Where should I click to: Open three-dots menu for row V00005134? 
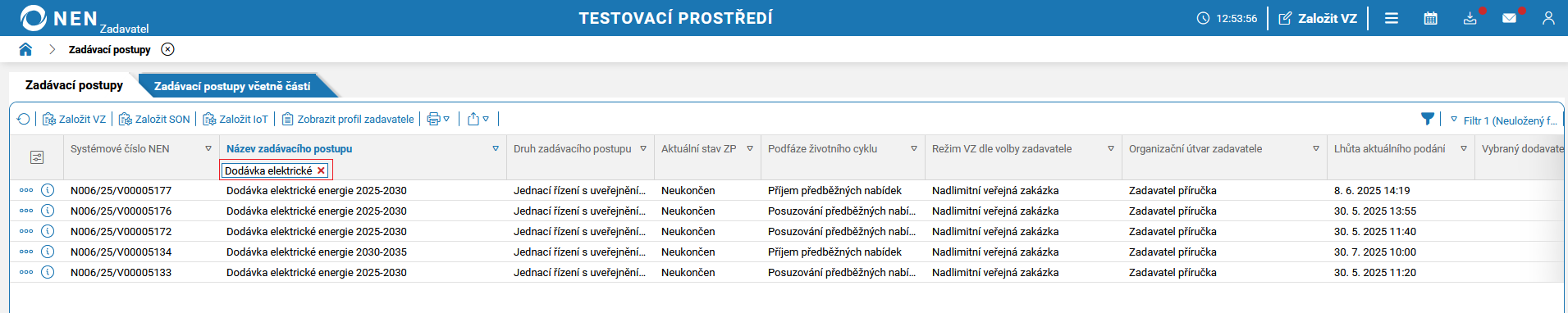(26, 252)
